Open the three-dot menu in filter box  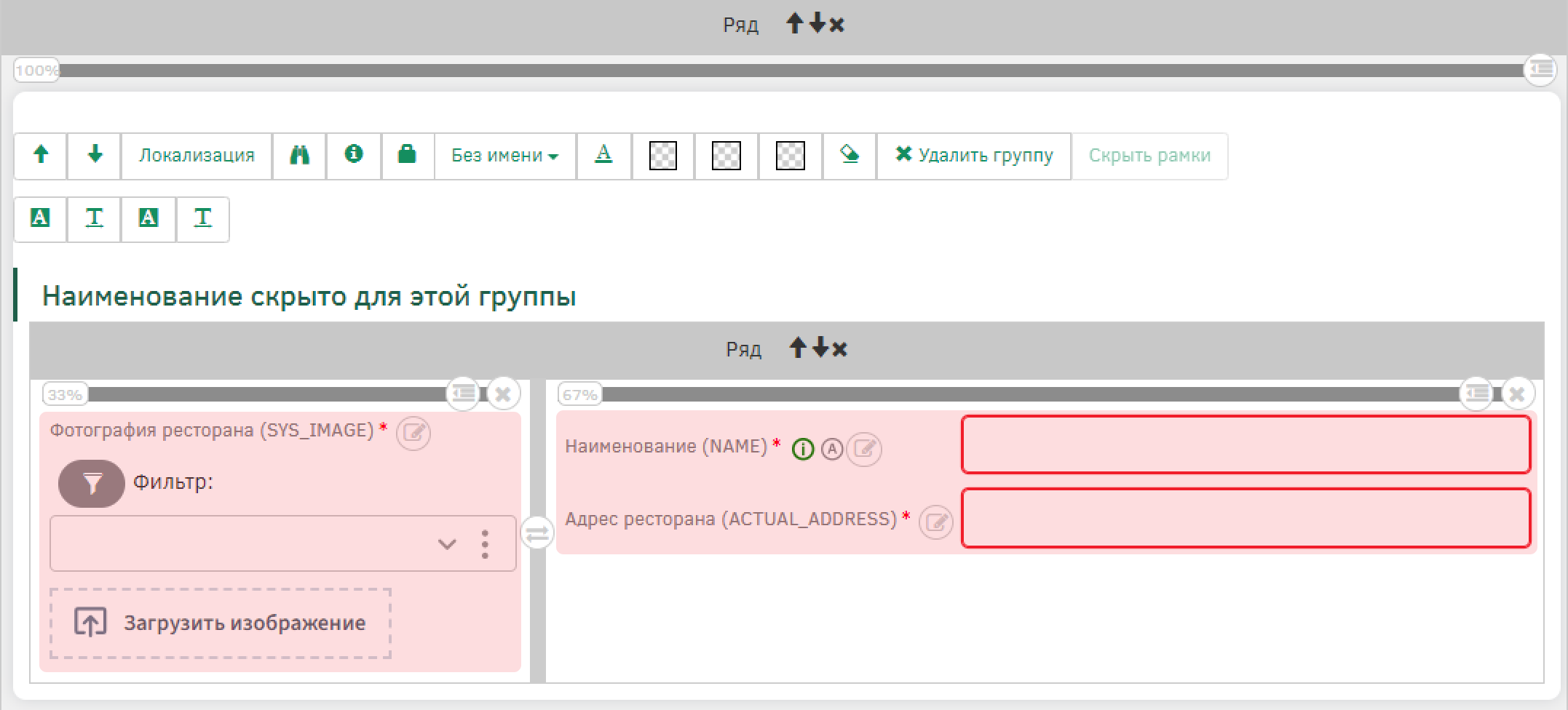pyautogui.click(x=485, y=544)
